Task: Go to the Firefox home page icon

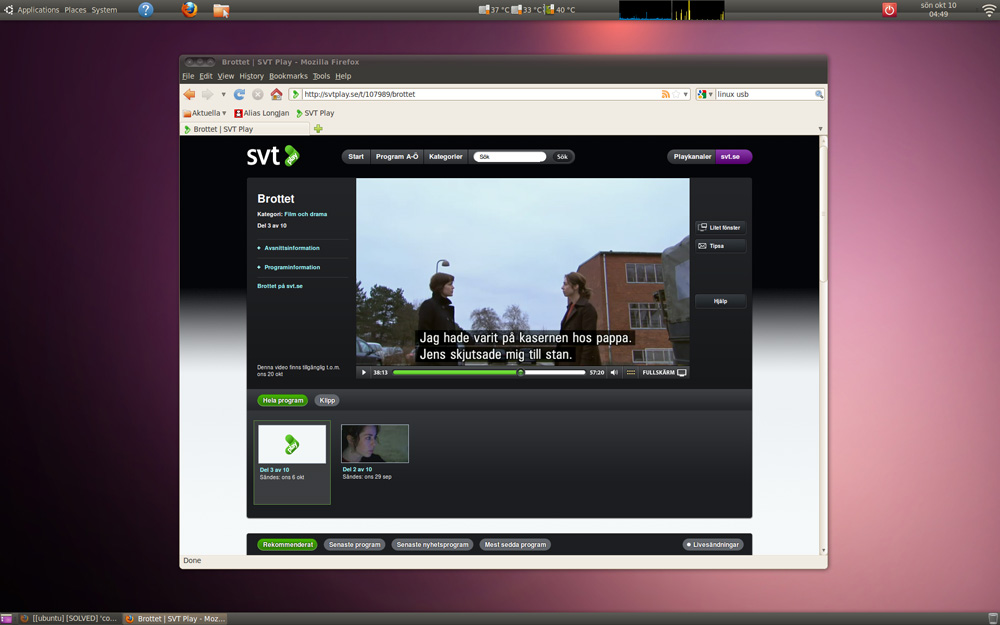Action: click(276, 94)
